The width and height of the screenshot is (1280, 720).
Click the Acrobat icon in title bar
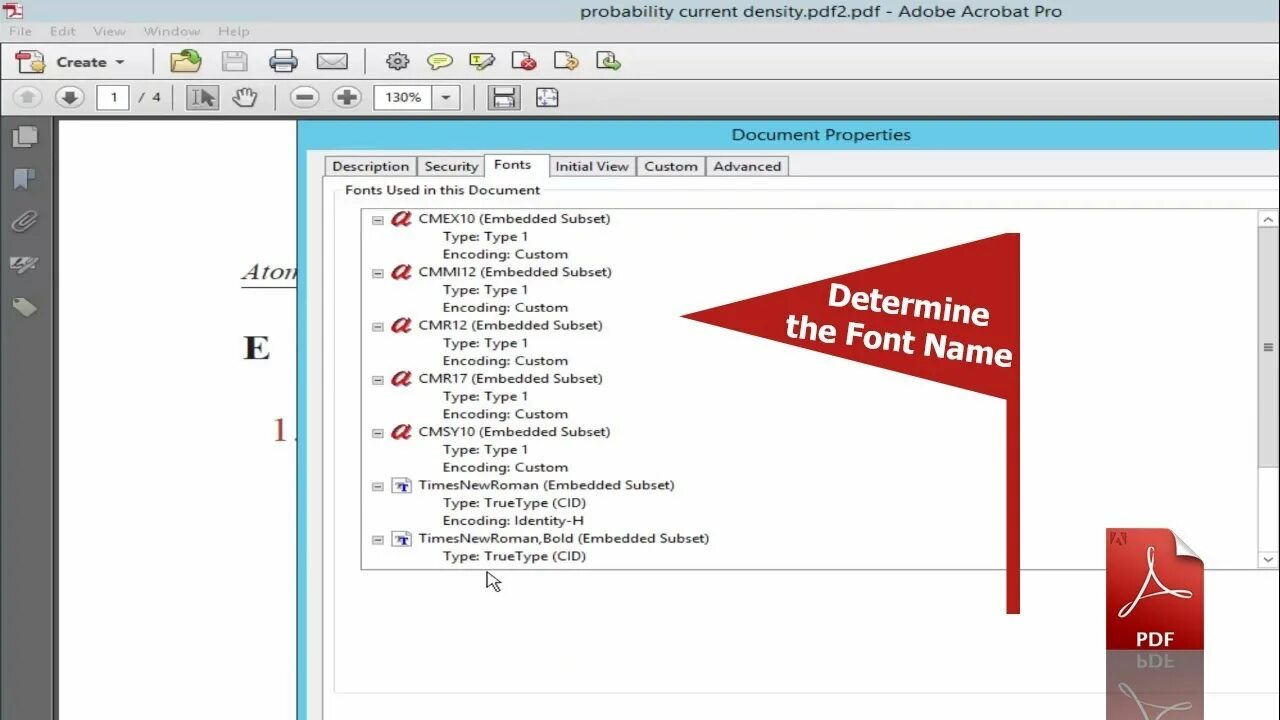[x=13, y=11]
